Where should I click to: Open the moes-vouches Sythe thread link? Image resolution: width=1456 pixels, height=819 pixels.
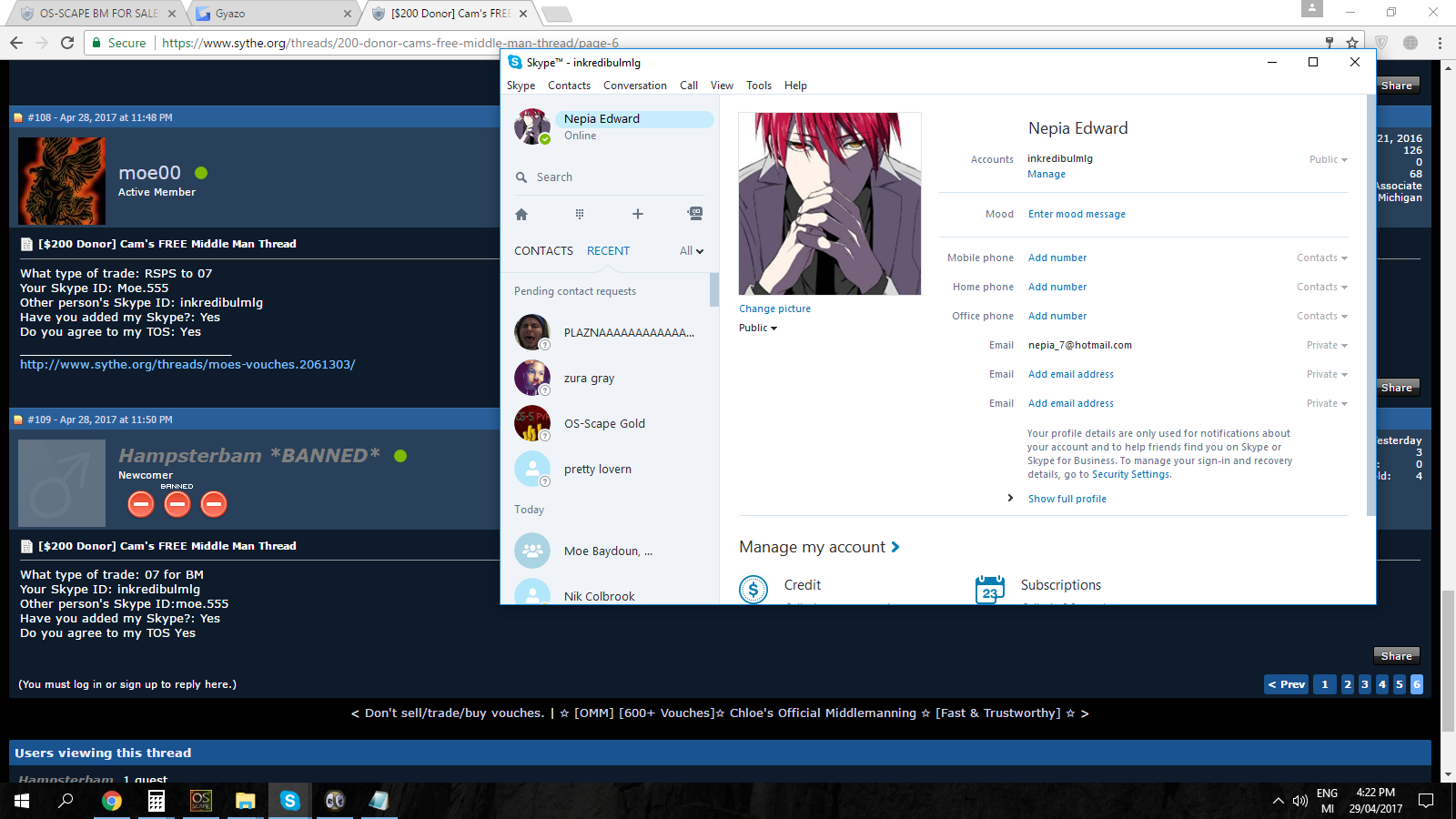point(187,365)
